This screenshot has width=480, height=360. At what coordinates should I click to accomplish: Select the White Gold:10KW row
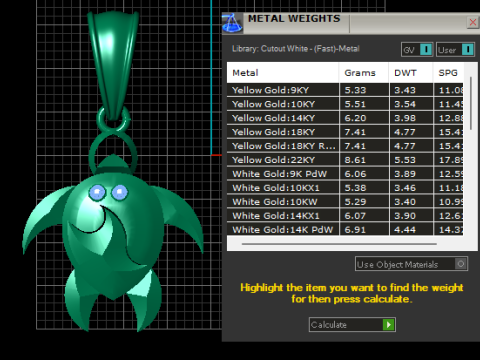[x=345, y=202]
